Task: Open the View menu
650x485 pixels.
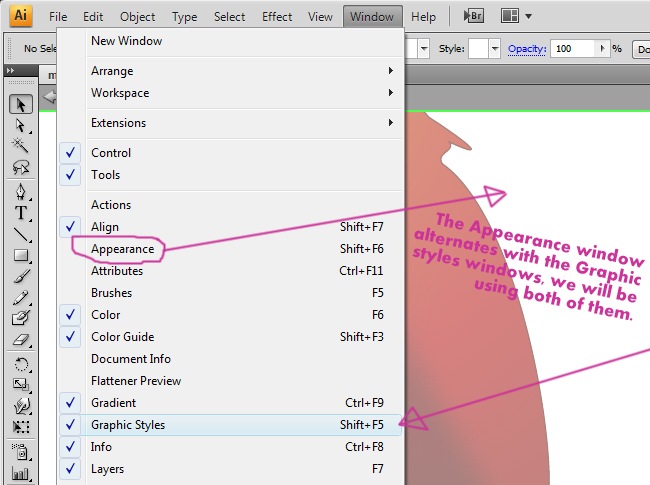Action: pos(320,17)
